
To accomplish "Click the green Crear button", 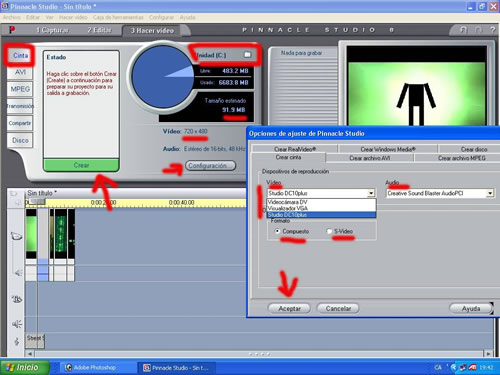I will click(81, 165).
